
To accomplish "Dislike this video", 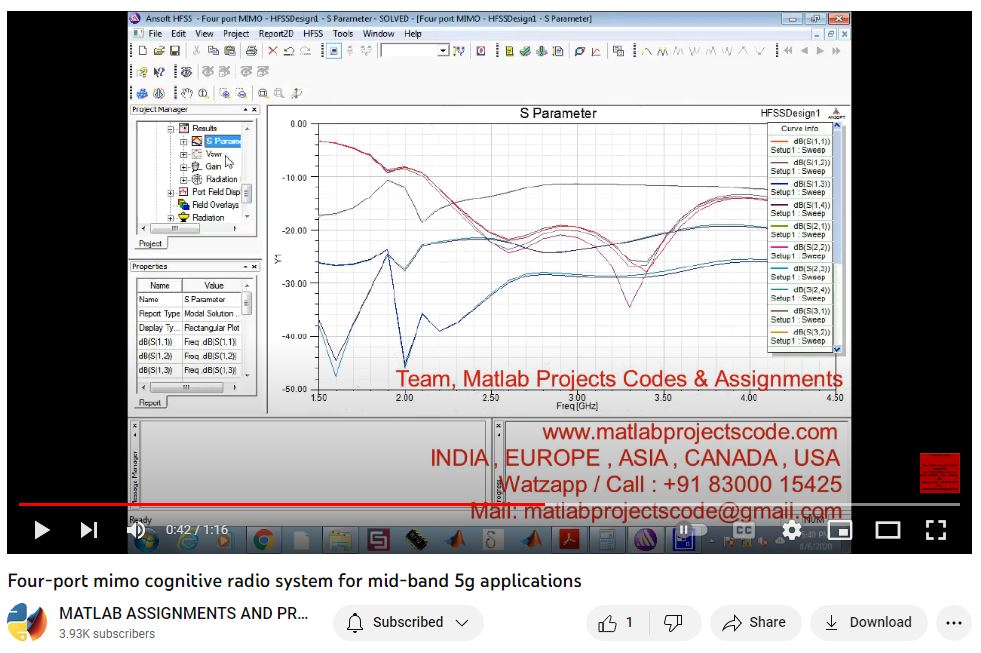I will (x=673, y=622).
